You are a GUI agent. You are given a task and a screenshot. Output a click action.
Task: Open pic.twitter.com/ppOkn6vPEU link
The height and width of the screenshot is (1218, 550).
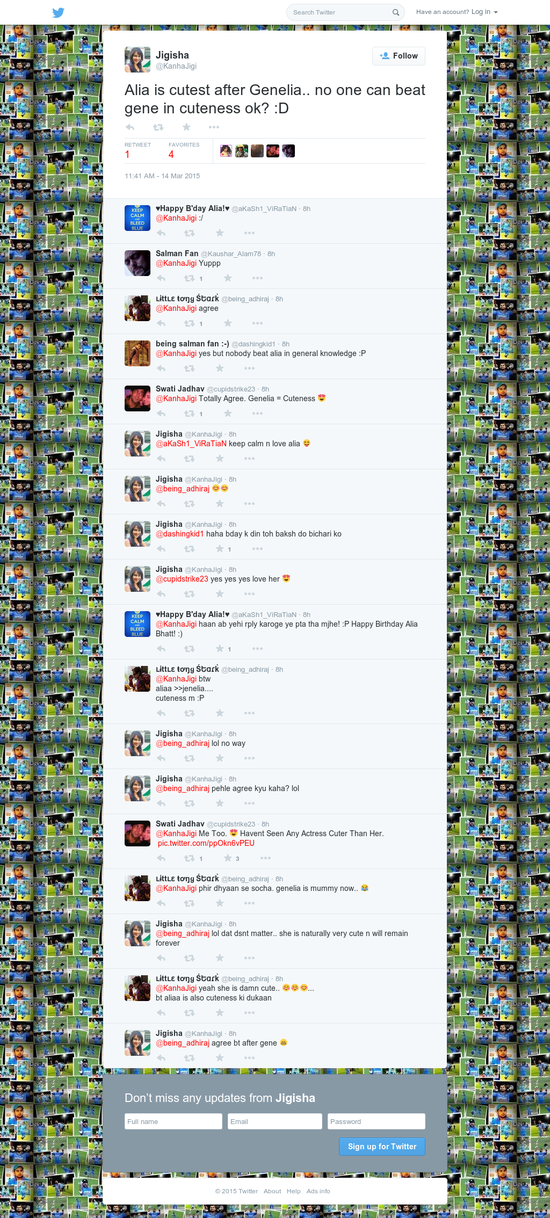pyautogui.click(x=206, y=843)
